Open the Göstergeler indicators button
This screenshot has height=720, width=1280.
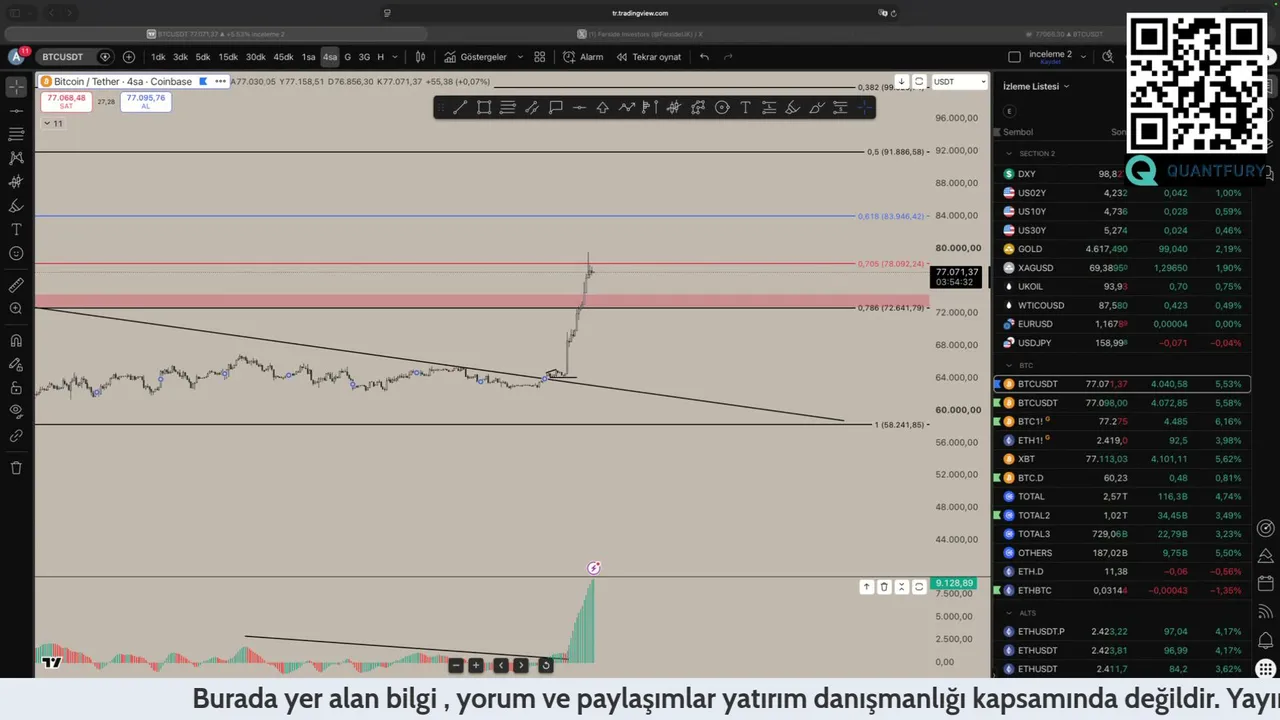pyautogui.click(x=475, y=57)
